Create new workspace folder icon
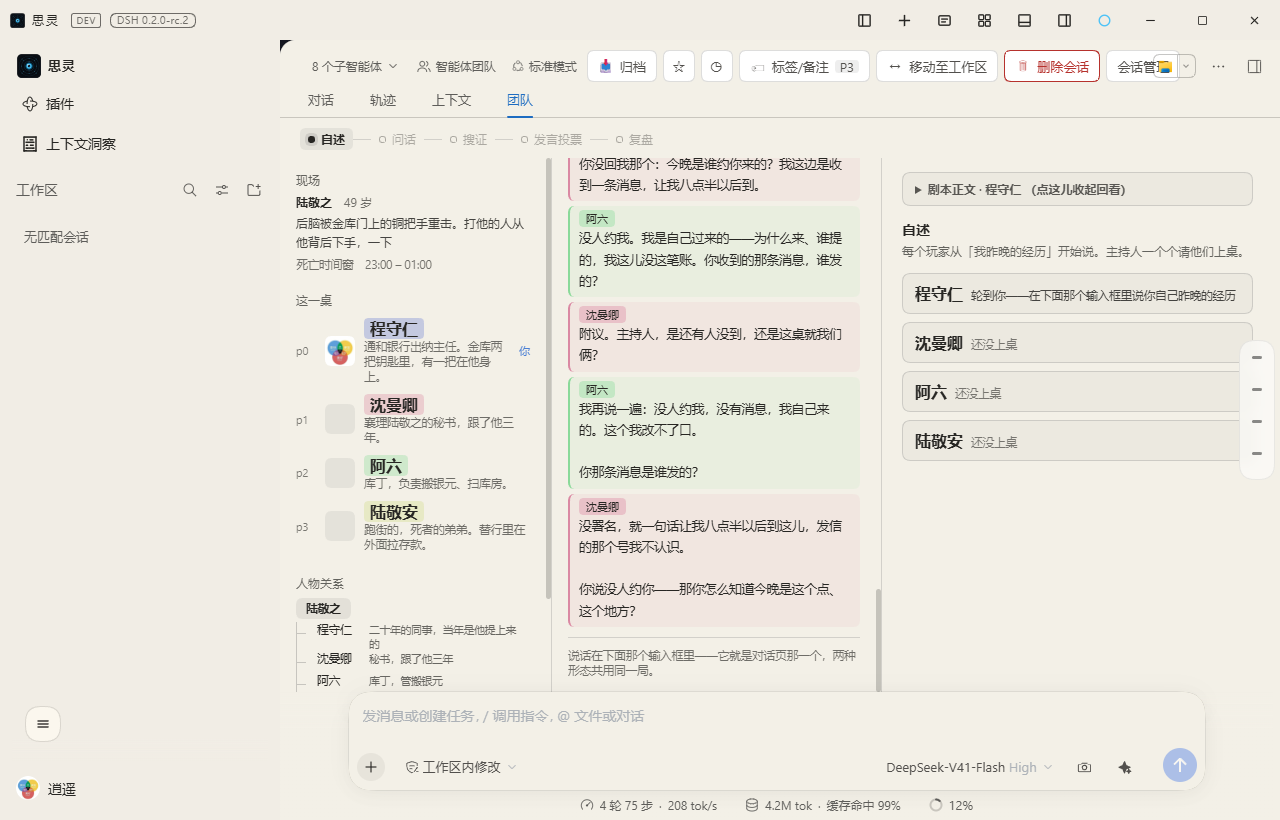The height and width of the screenshot is (820, 1280). coord(254,190)
